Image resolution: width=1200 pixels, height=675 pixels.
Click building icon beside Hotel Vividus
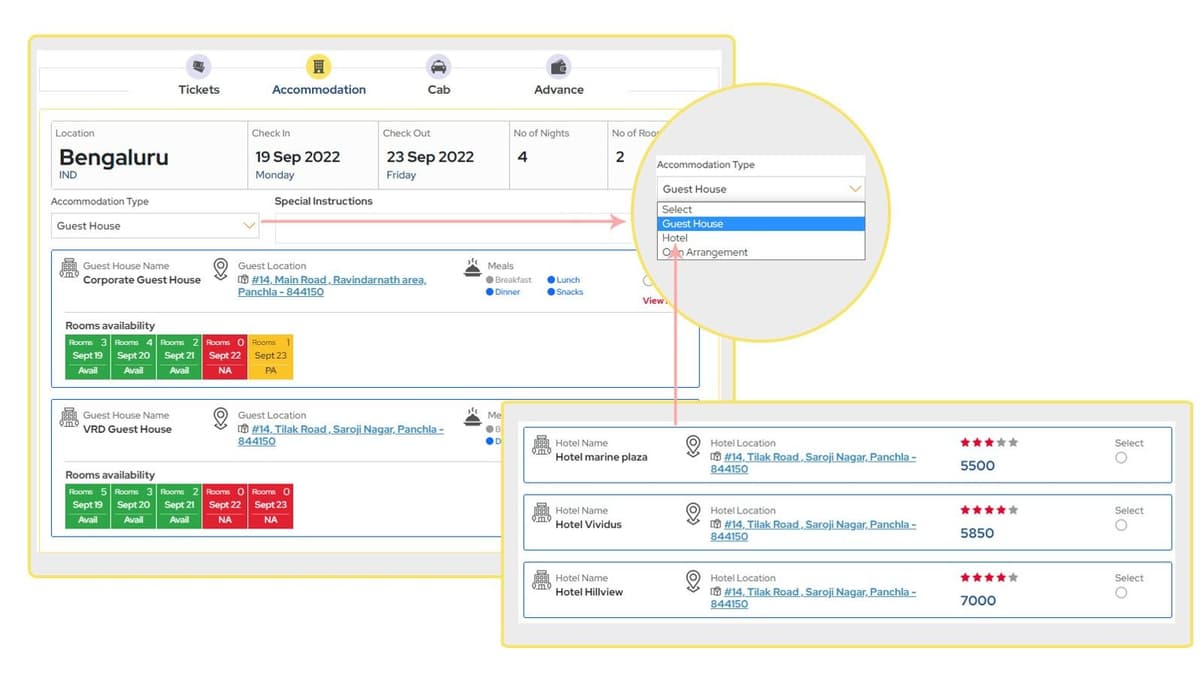(542, 513)
